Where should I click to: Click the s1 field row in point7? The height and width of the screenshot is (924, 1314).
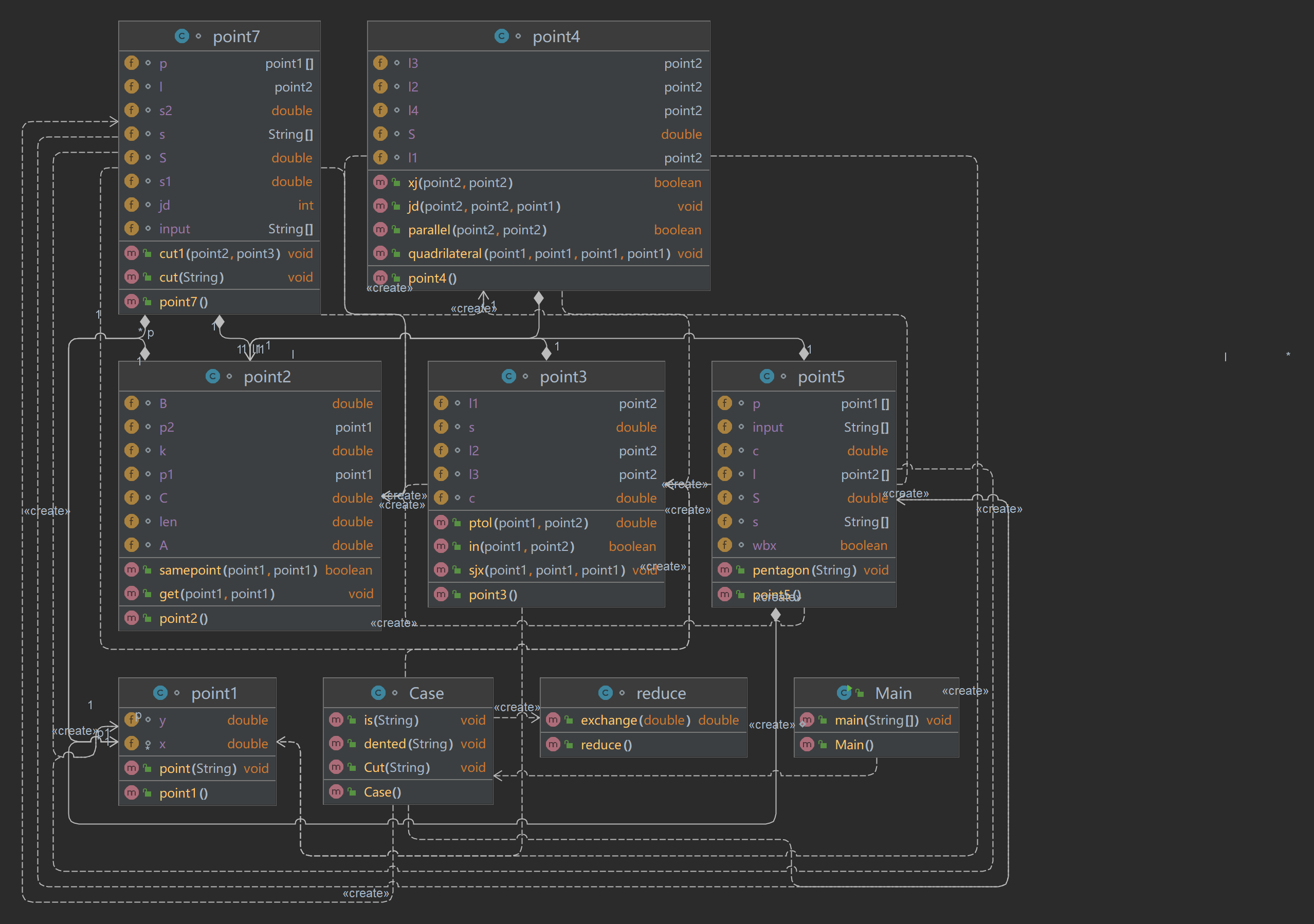point(219,181)
